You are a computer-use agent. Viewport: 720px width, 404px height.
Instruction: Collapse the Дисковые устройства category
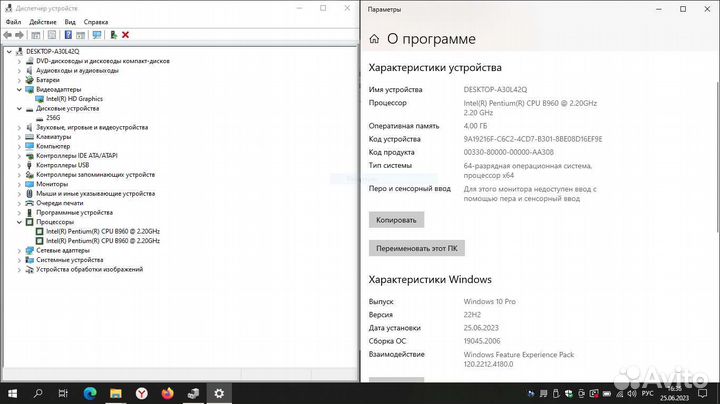click(19, 108)
